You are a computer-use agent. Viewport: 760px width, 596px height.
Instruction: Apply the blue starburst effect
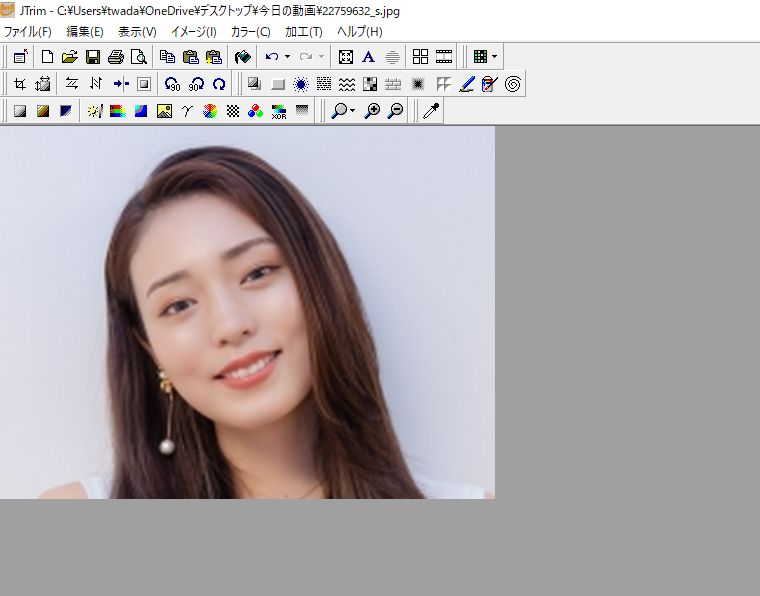(301, 84)
